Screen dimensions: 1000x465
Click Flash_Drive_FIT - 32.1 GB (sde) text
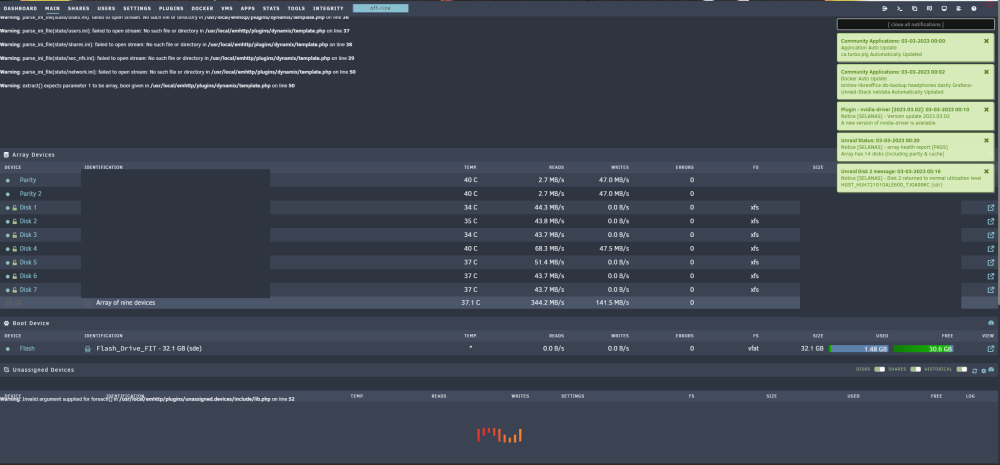[x=149, y=349]
